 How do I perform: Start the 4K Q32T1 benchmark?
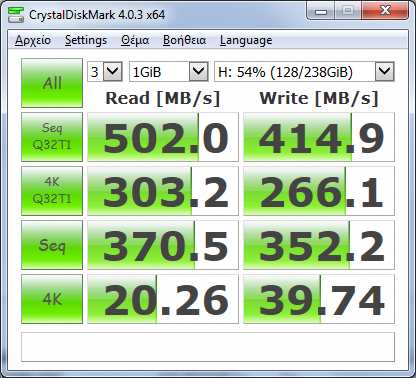tap(52, 191)
